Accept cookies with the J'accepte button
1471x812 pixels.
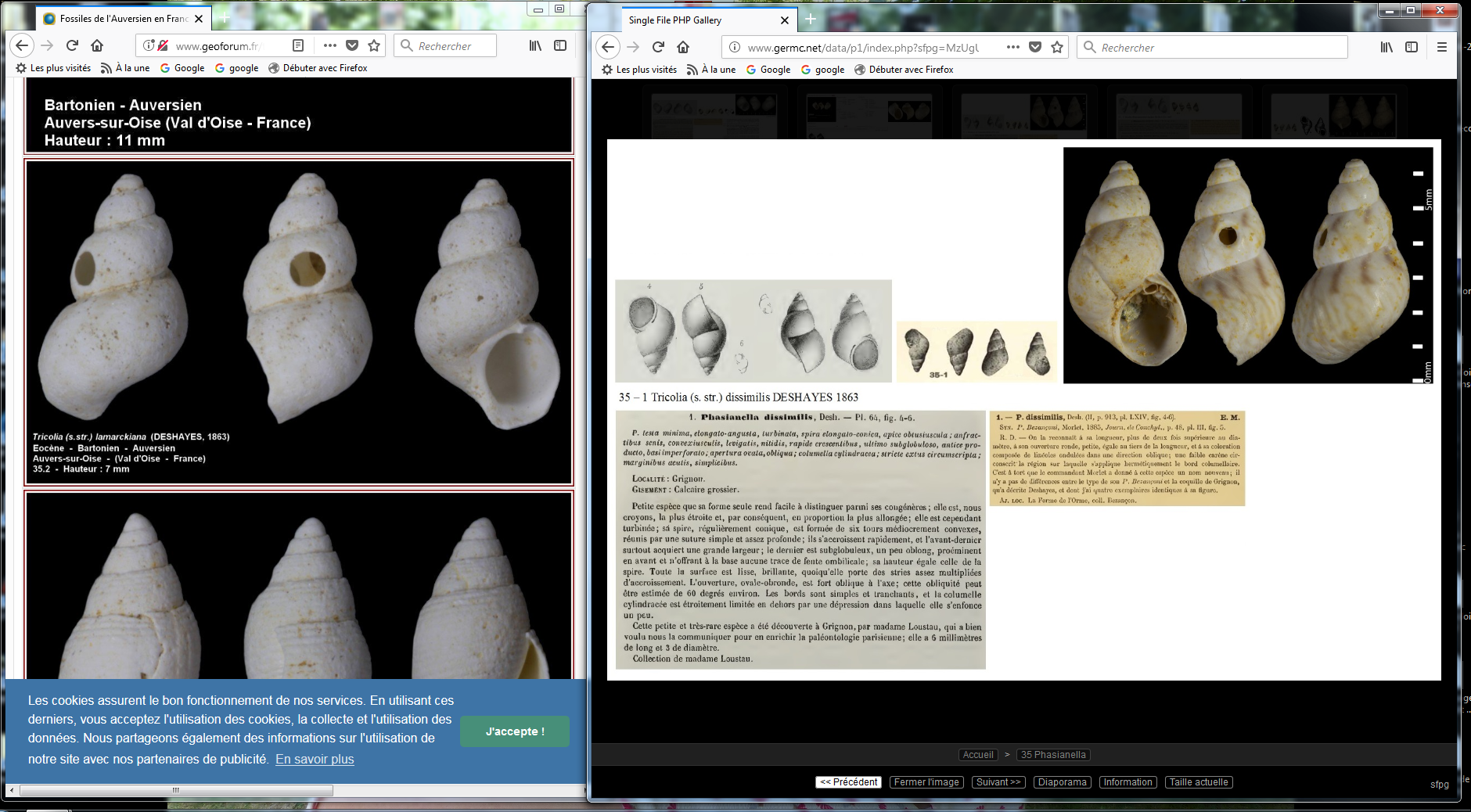point(514,731)
